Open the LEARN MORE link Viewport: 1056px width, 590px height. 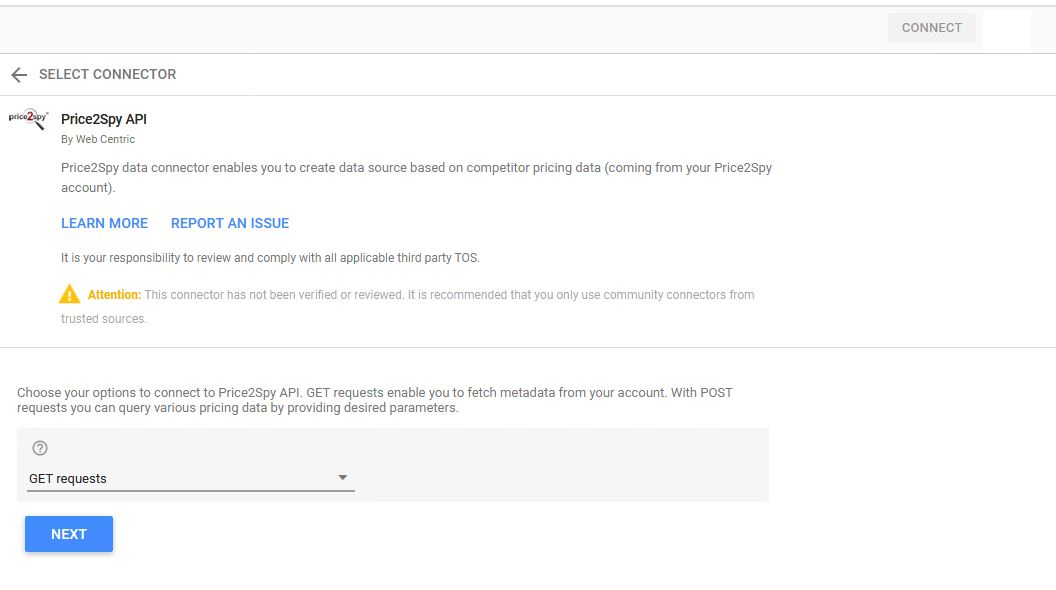[104, 223]
